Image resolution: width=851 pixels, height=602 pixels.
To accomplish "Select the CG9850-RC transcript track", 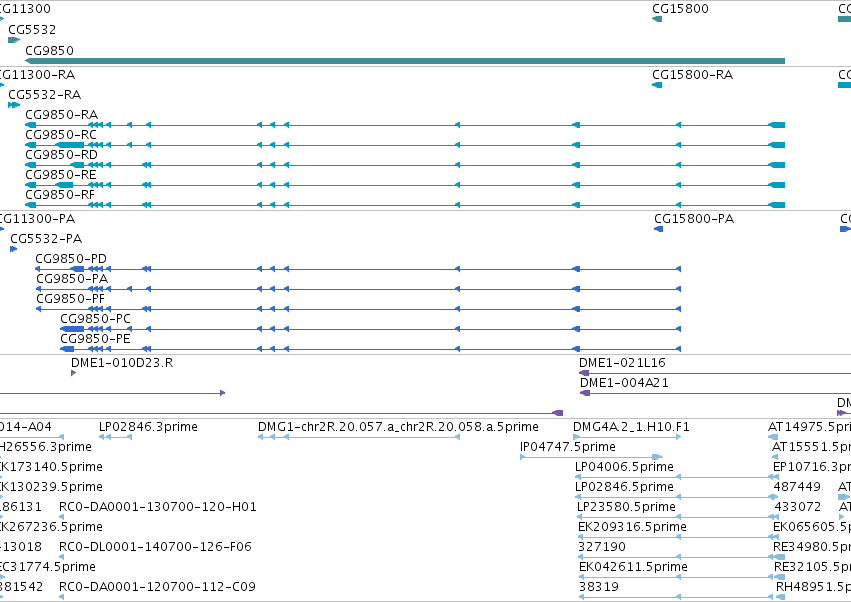I will pyautogui.click(x=405, y=145).
